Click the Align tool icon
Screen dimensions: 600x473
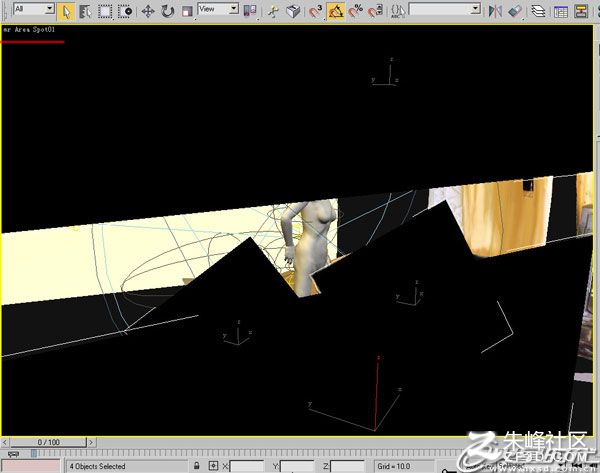(515, 11)
